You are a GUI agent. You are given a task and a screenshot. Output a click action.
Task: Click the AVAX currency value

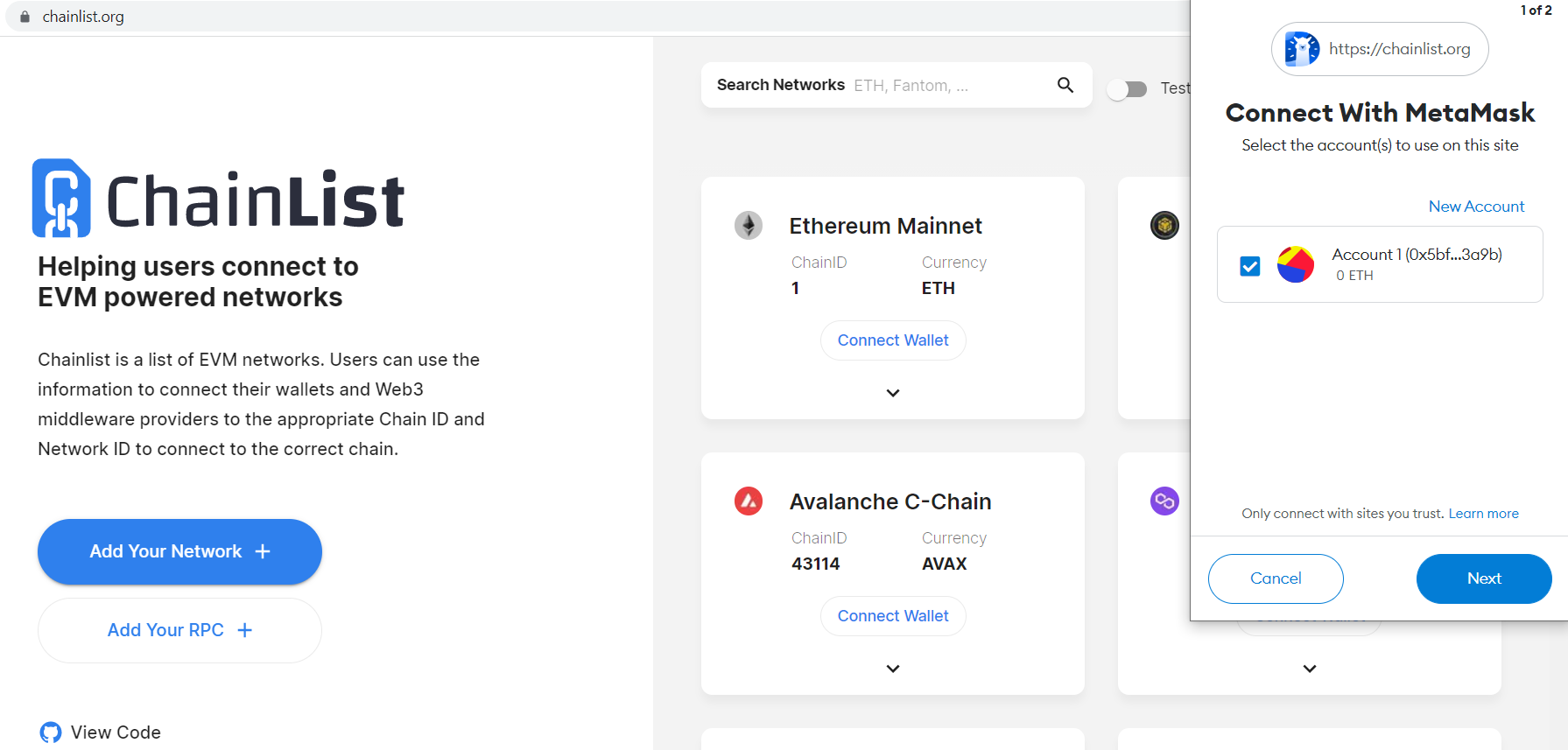(x=944, y=564)
